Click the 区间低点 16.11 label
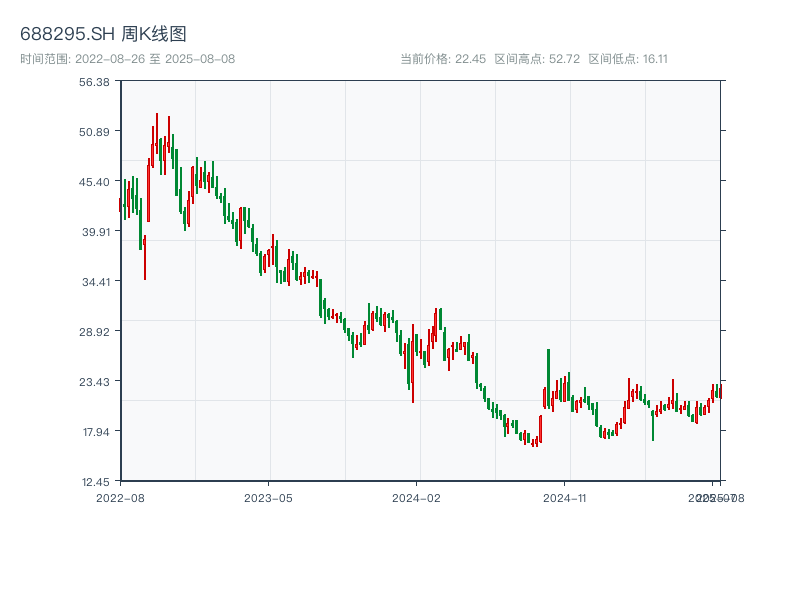The width and height of the screenshot is (800, 600). (628, 59)
